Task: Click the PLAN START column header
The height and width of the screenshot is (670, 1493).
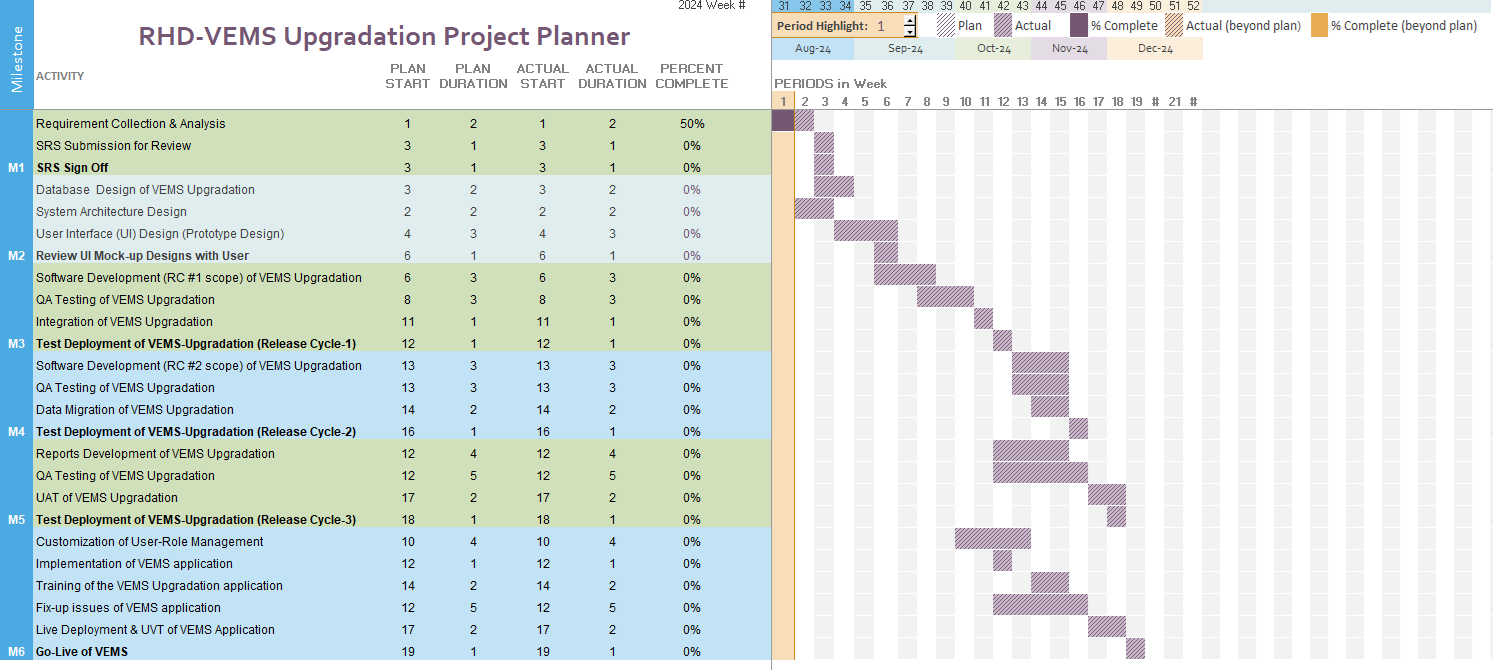Action: 407,76
